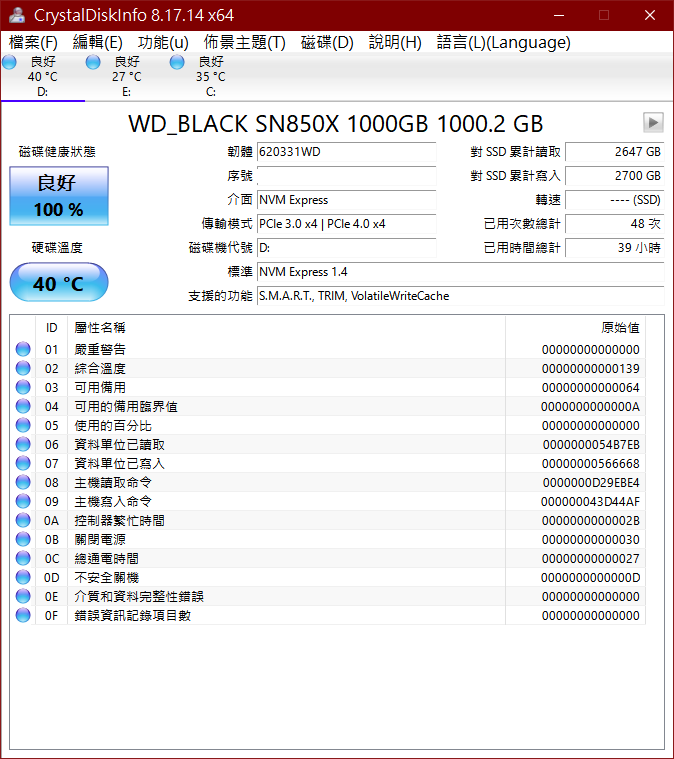This screenshot has height=759, width=674.
Task: Click the 支援的功能 field with S.M.A.R.T., TRIM
Action: [x=460, y=296]
